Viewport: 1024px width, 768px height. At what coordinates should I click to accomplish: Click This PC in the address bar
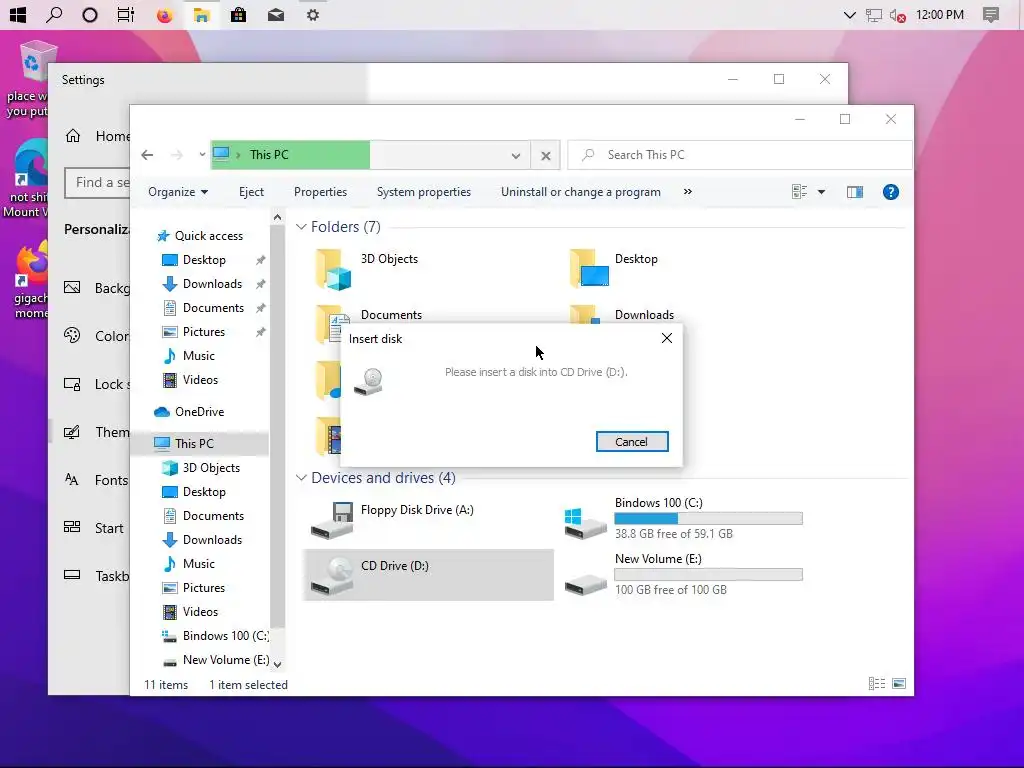click(268, 155)
